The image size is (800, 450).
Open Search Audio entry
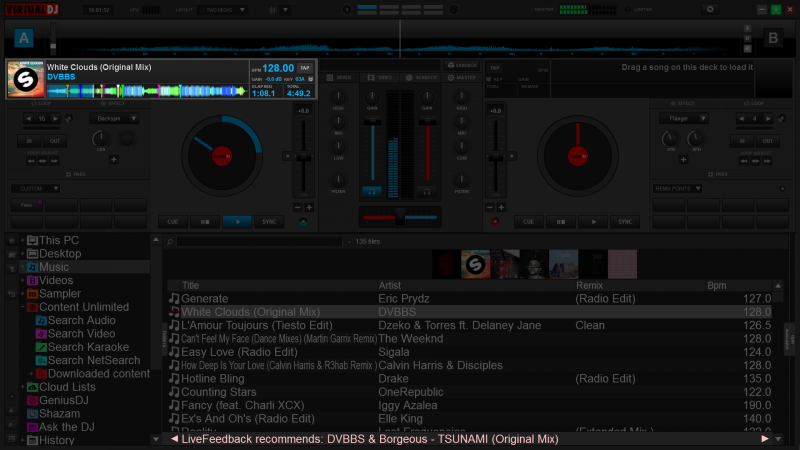[82, 320]
